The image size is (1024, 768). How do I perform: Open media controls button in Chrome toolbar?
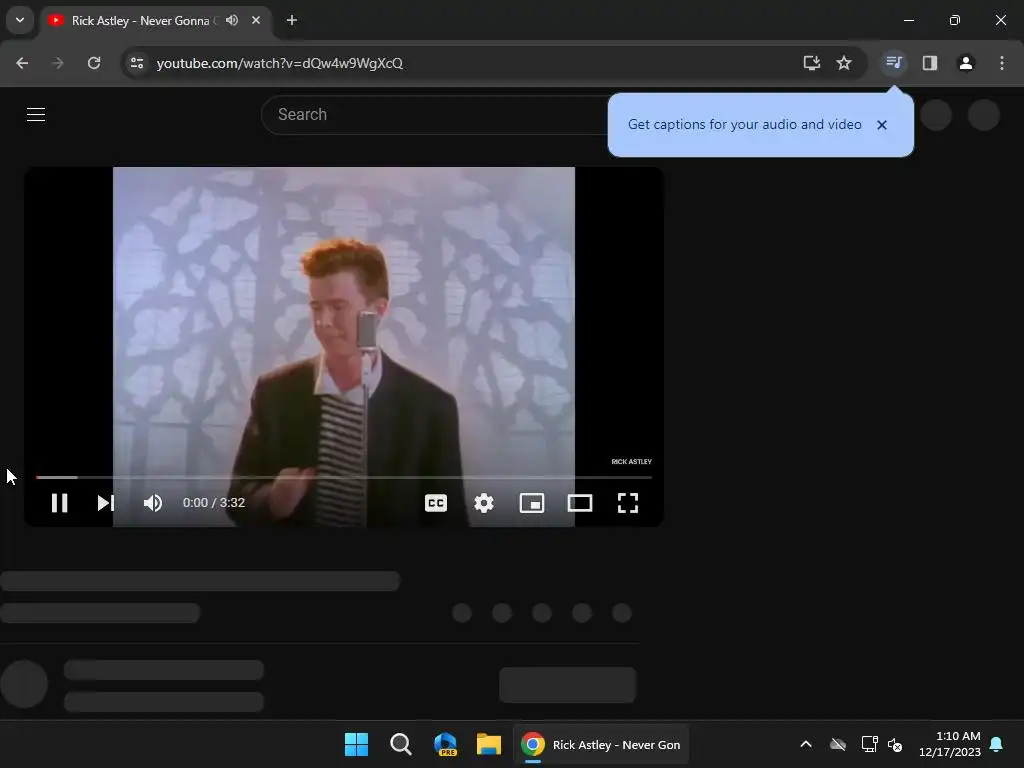point(893,63)
